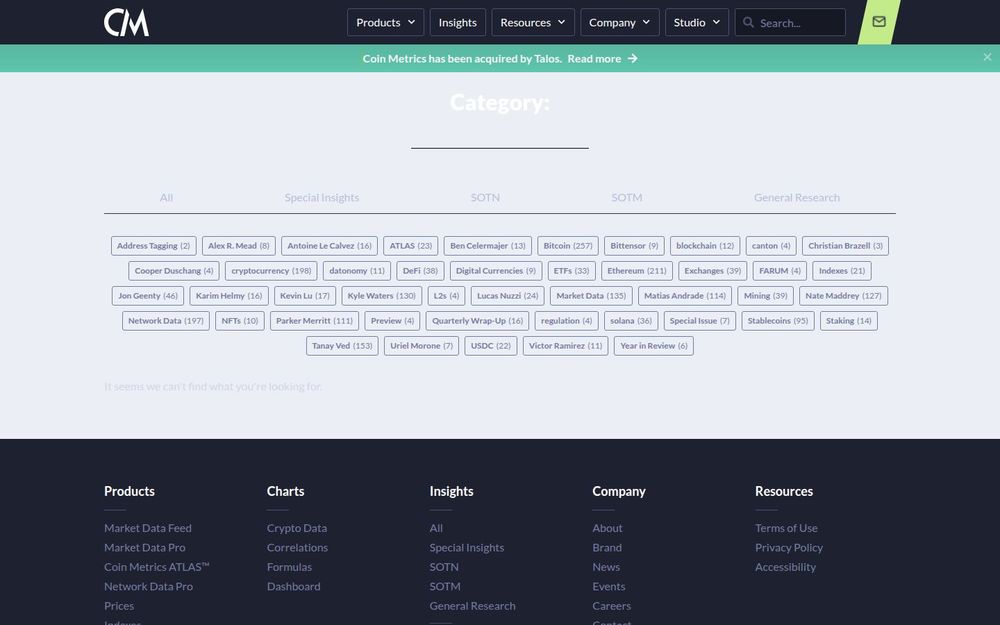The width and height of the screenshot is (1000, 625).
Task: Select the Alex R. Mead tag
Action: click(239, 246)
